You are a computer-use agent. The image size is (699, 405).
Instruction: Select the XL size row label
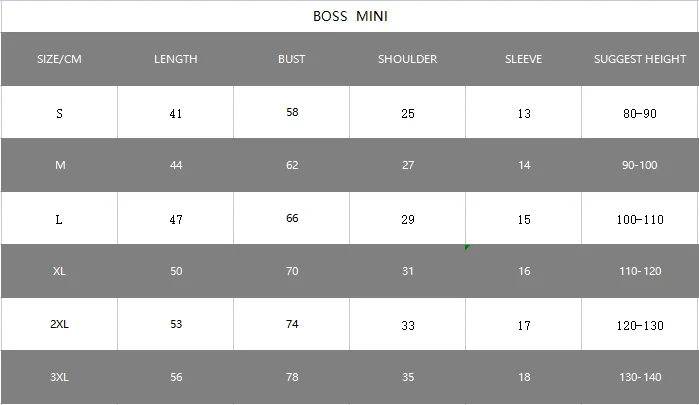[x=59, y=271]
